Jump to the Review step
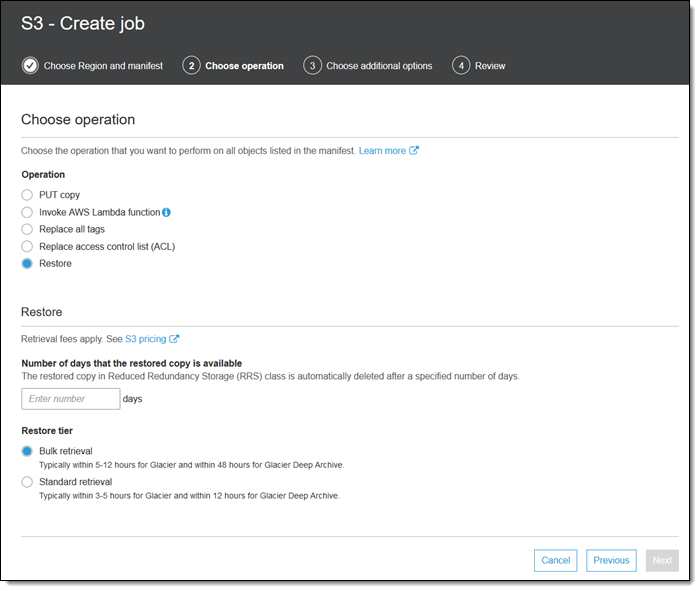700x591 pixels. (490, 66)
